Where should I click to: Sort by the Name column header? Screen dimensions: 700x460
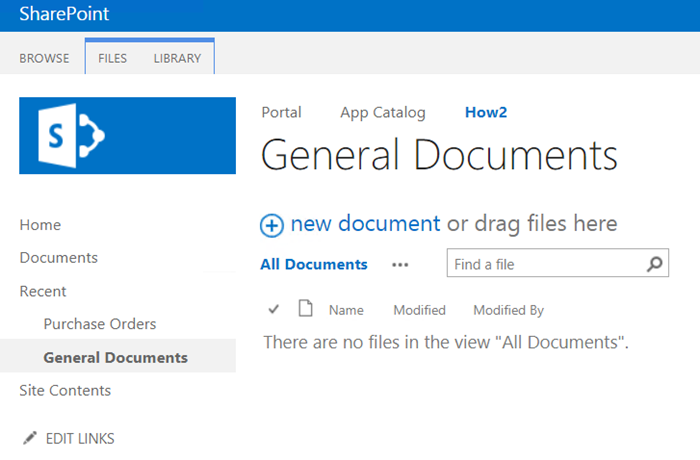(346, 310)
